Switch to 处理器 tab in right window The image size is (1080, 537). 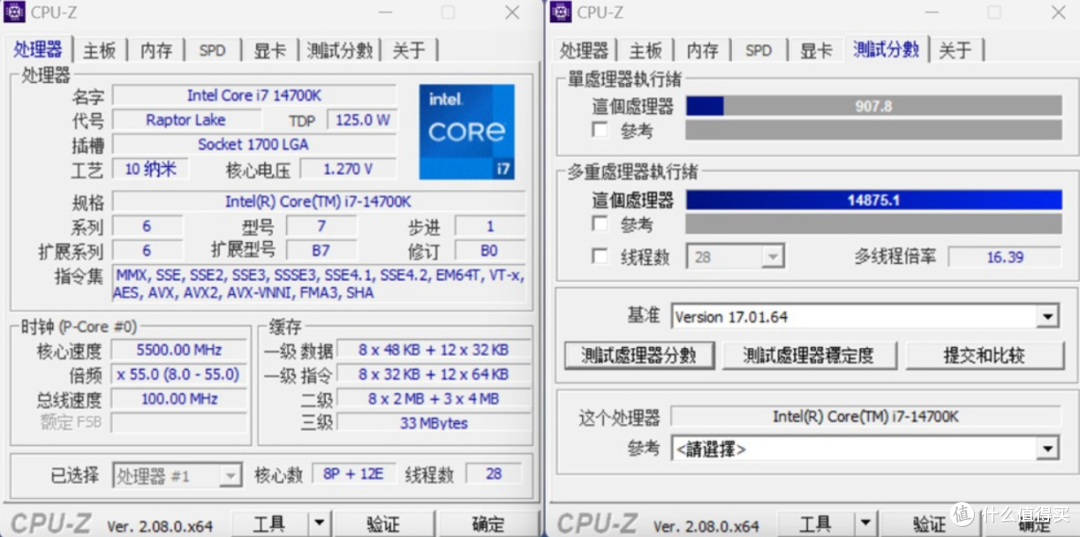pyautogui.click(x=583, y=50)
